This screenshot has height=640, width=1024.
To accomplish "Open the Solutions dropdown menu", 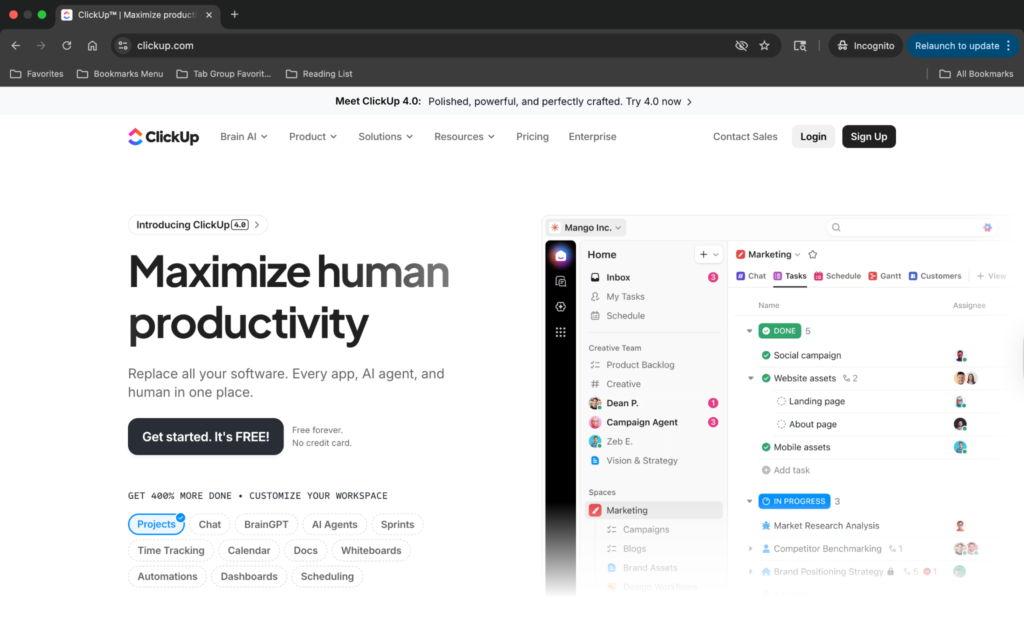I will pos(385,136).
